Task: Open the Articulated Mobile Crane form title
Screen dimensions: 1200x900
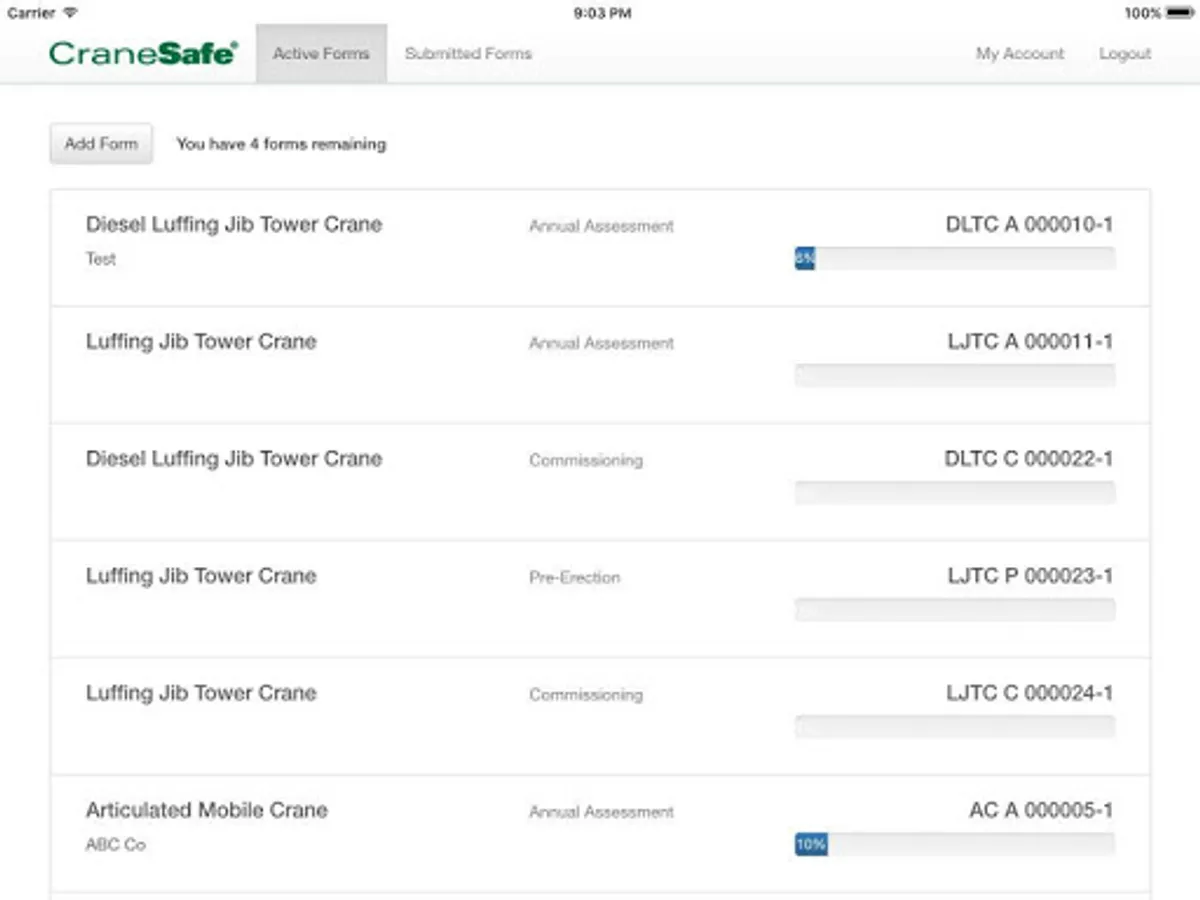Action: 207,810
